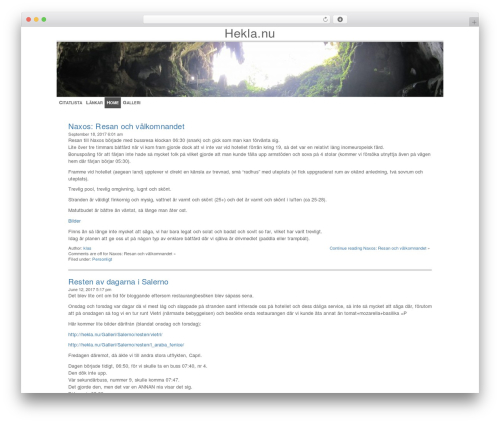
Task: Reload the page with the refresh icon
Action: point(325,20)
